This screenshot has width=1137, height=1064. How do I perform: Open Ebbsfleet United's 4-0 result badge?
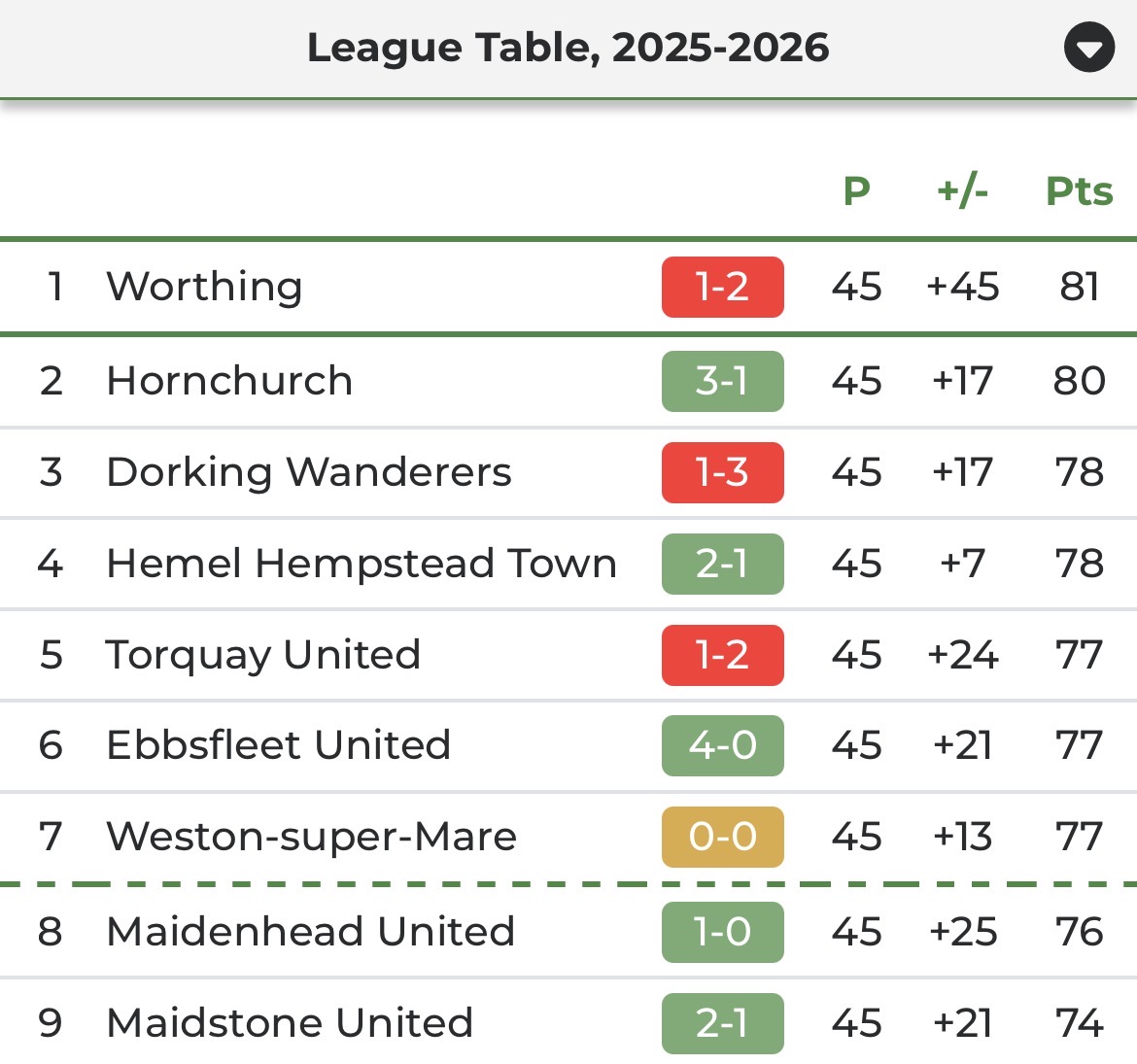pos(722,745)
